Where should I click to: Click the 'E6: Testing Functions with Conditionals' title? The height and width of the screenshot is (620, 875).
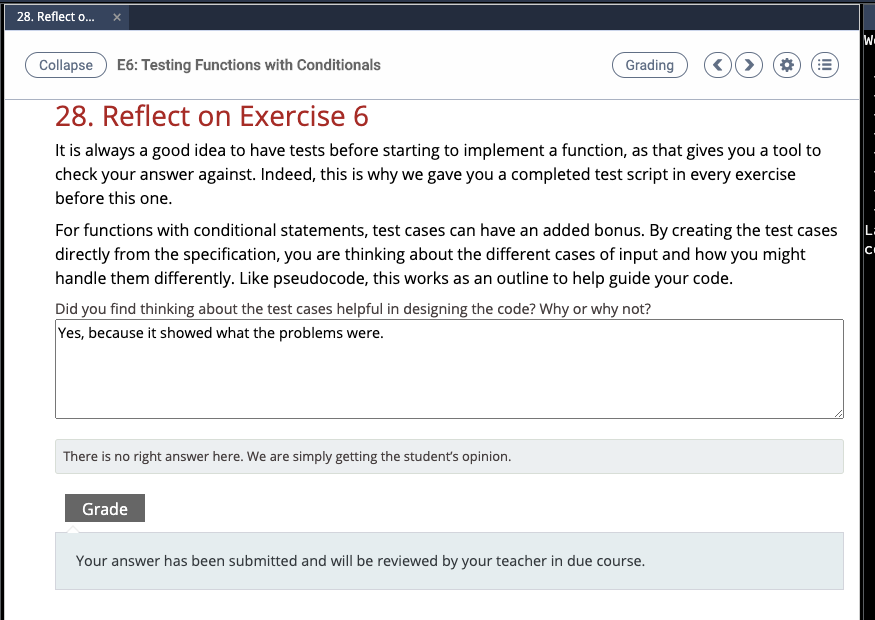click(x=249, y=65)
